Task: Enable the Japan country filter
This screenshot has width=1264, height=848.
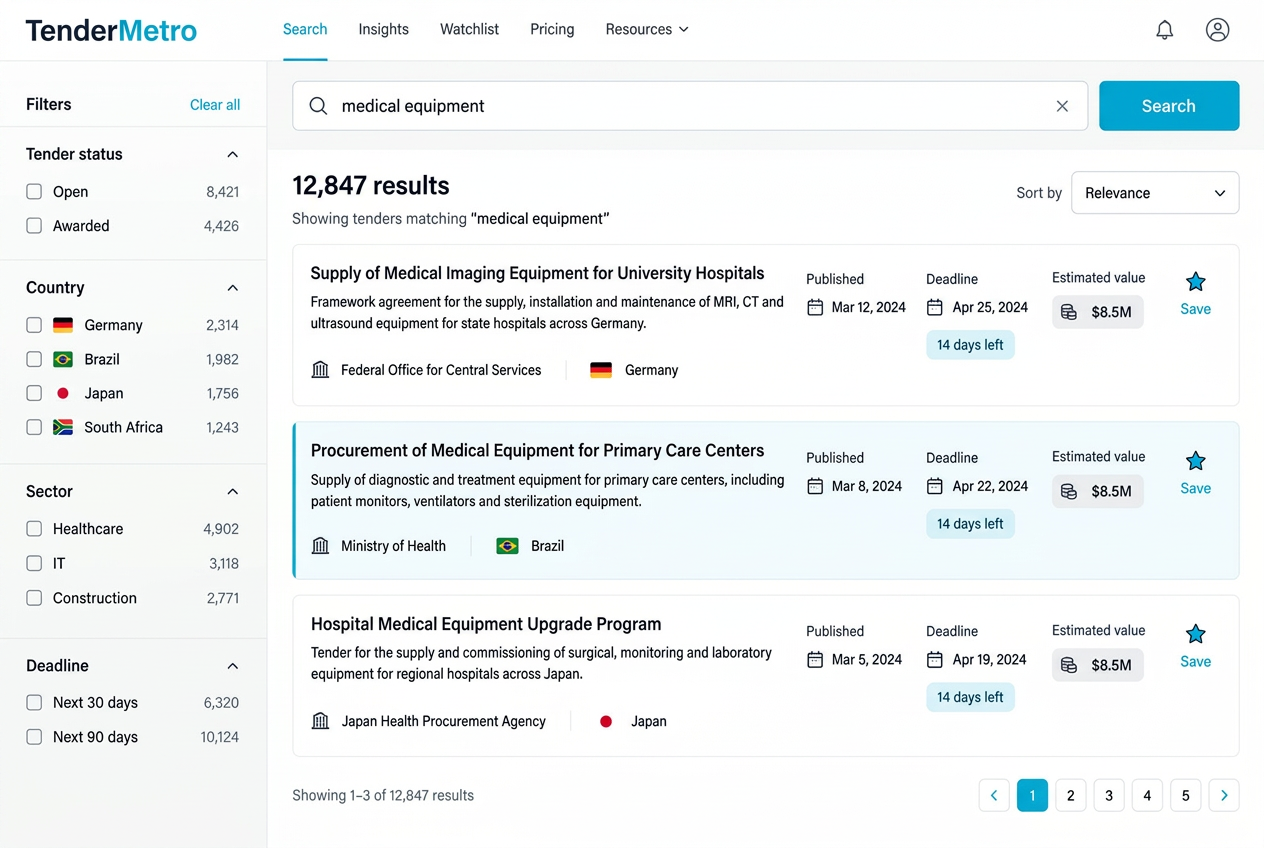Action: pos(34,393)
